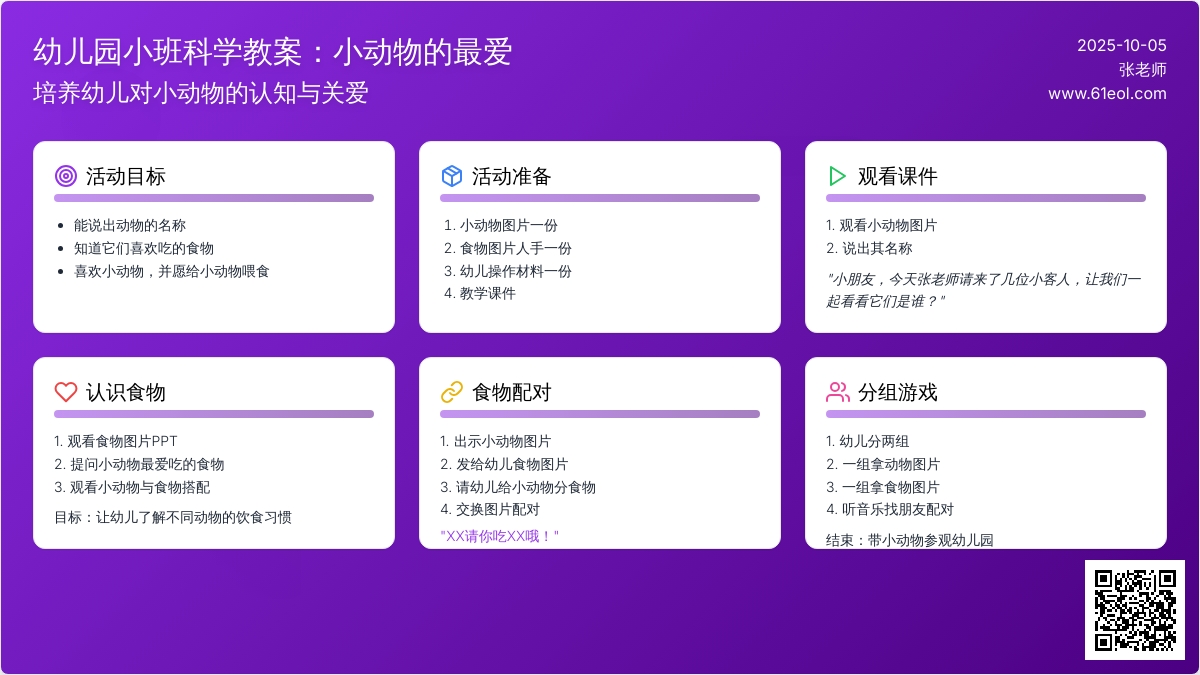This screenshot has width=1200, height=675.
Task: Click the italic teacher quote starting with 小朋友
Action: 983,290
